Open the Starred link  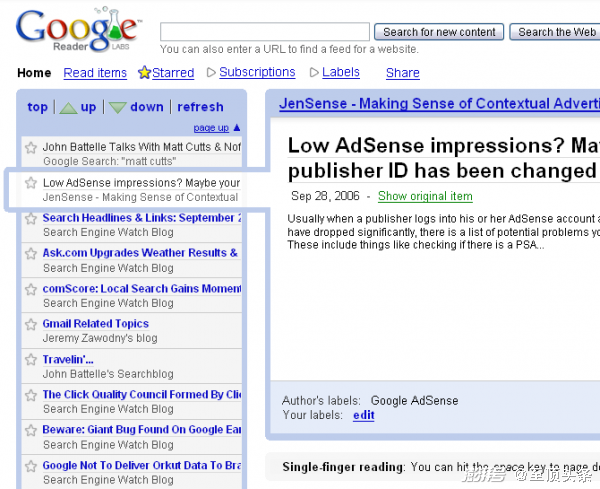(173, 73)
